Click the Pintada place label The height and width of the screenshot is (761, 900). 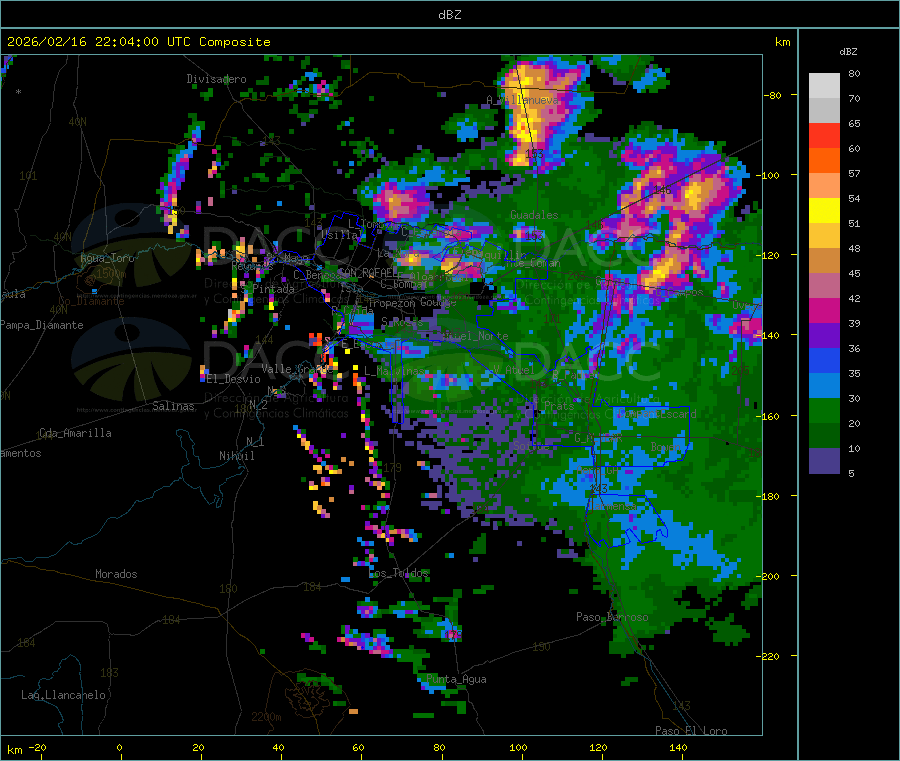pos(274,289)
